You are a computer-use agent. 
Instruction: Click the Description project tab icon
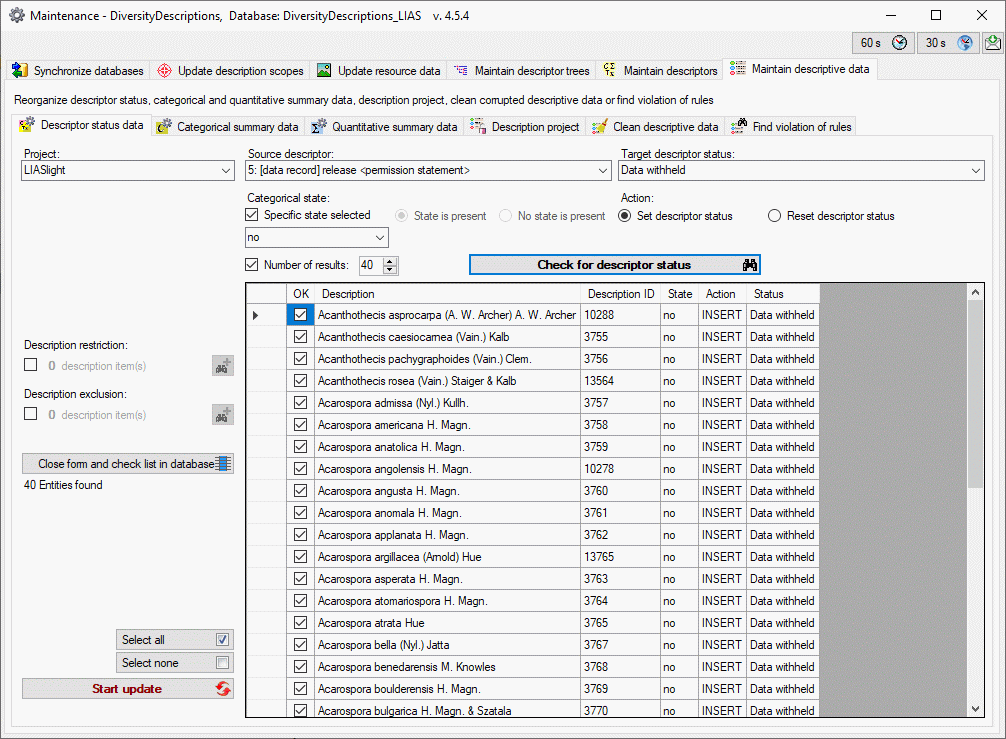(477, 126)
